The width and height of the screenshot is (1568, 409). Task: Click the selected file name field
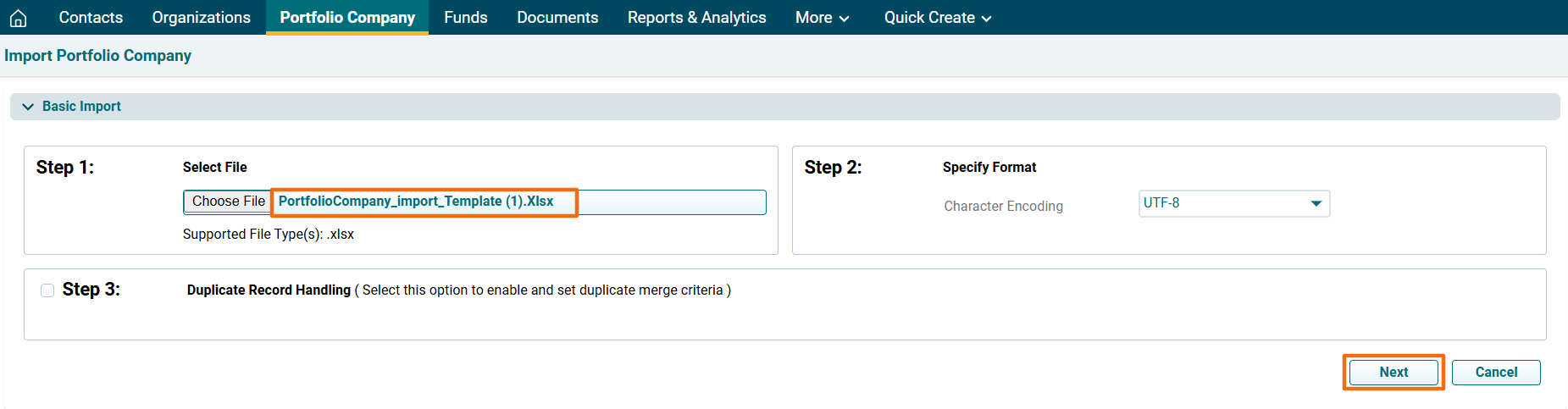coord(517,202)
